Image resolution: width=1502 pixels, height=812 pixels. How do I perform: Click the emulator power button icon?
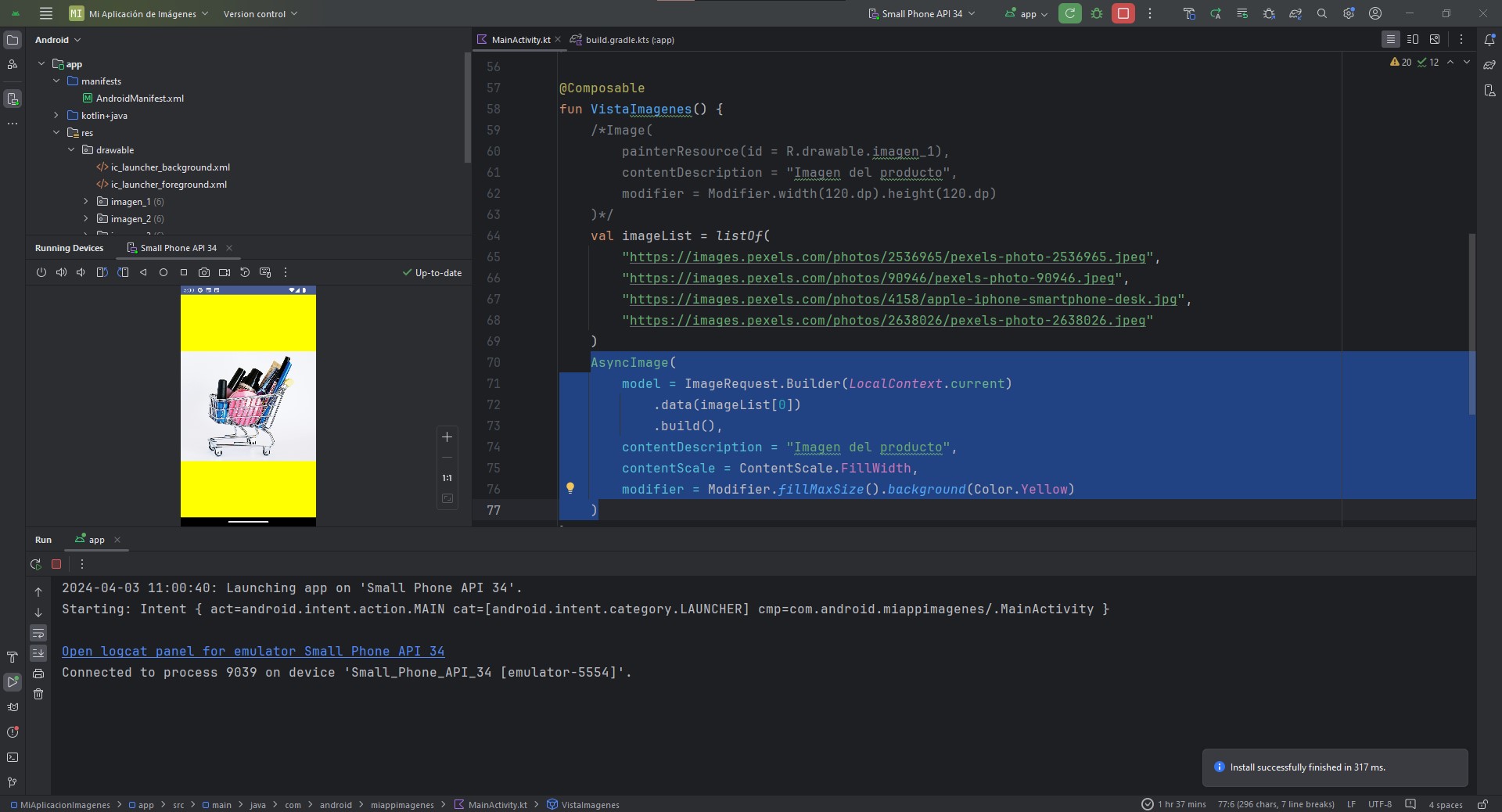(41, 272)
